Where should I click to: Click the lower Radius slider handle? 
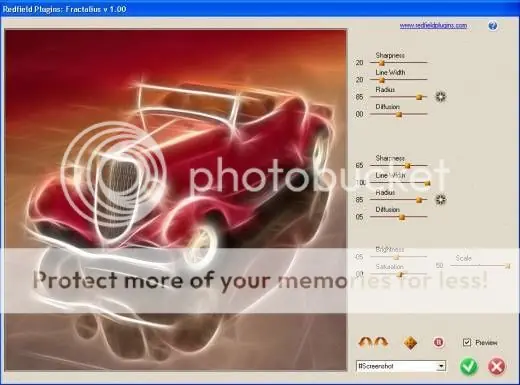pos(419,200)
